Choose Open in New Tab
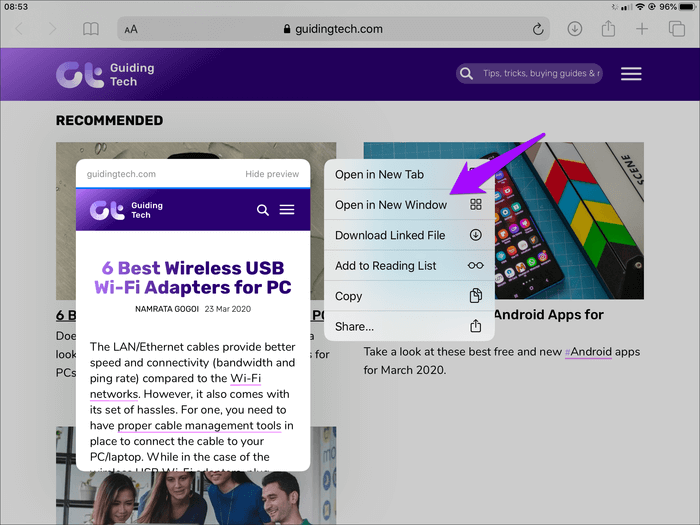Screen dimensions: 700x525 pyautogui.click(x=409, y=175)
